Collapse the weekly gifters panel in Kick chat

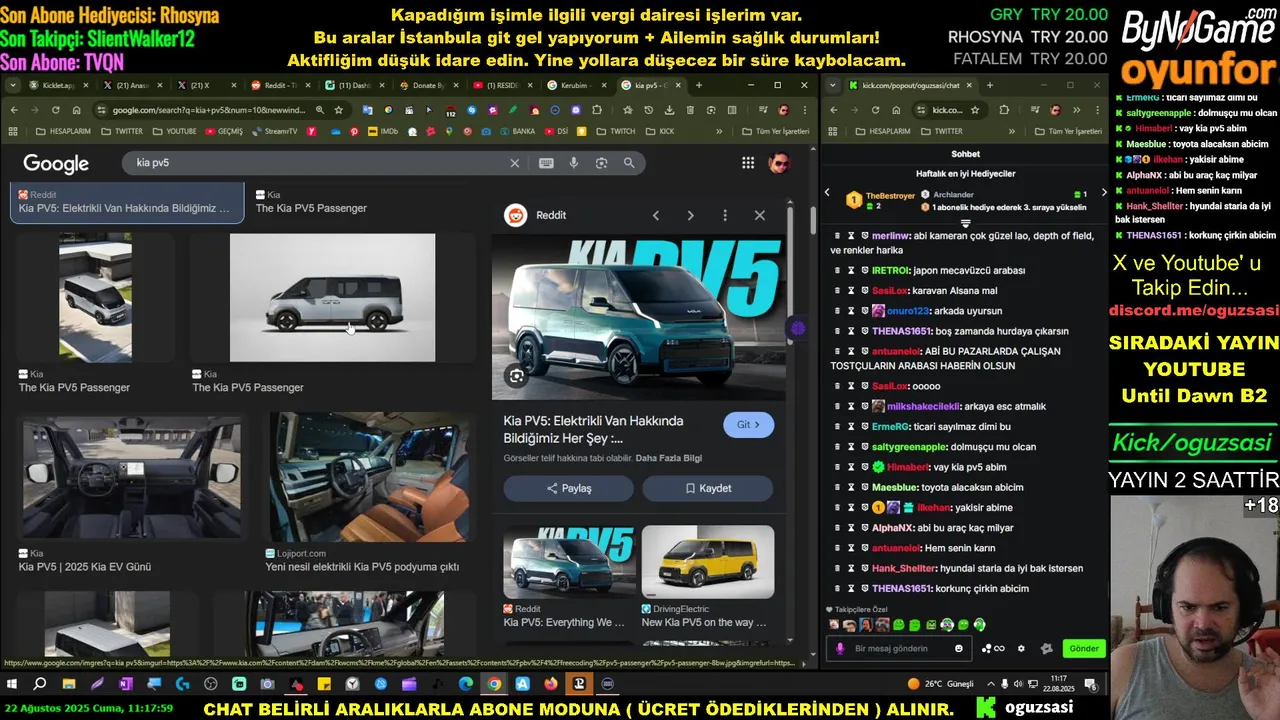(965, 223)
